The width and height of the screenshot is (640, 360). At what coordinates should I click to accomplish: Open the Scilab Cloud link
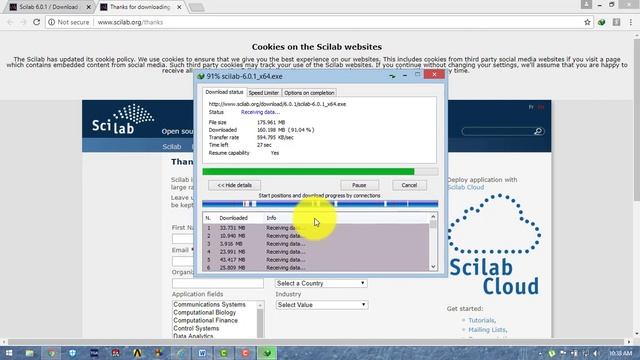[x=466, y=187]
